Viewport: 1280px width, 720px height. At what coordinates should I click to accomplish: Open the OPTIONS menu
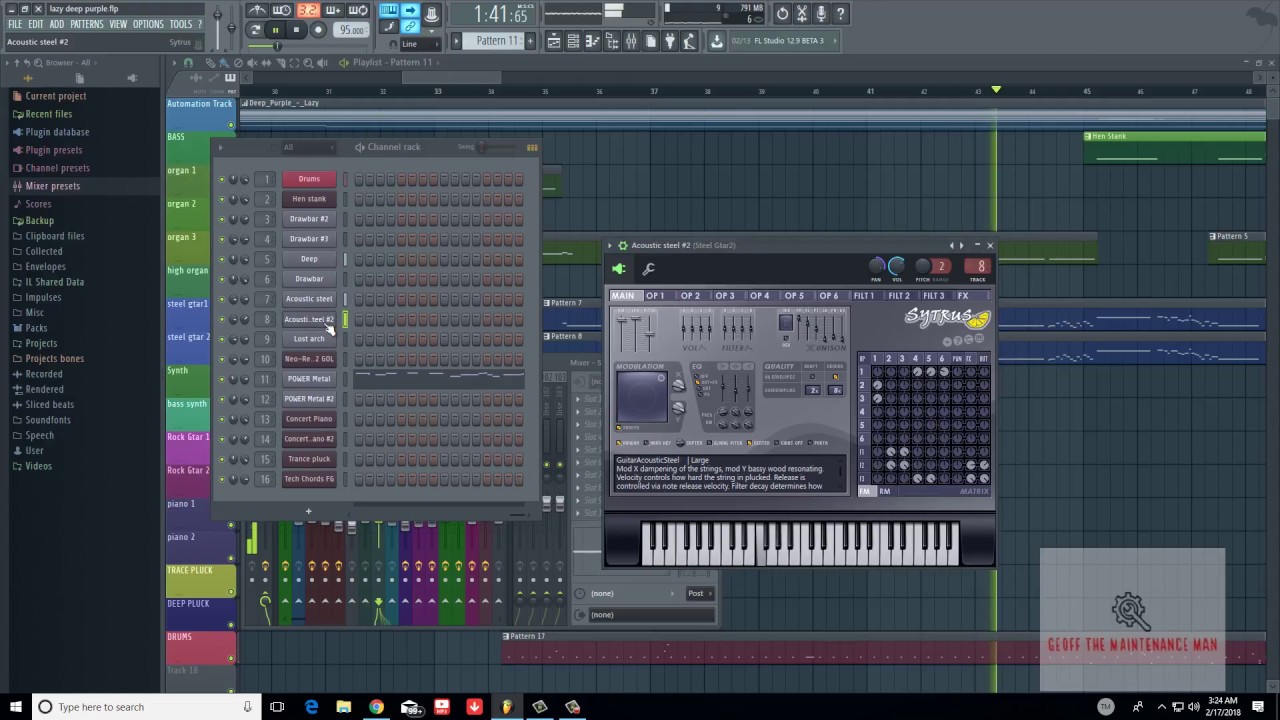(x=148, y=24)
